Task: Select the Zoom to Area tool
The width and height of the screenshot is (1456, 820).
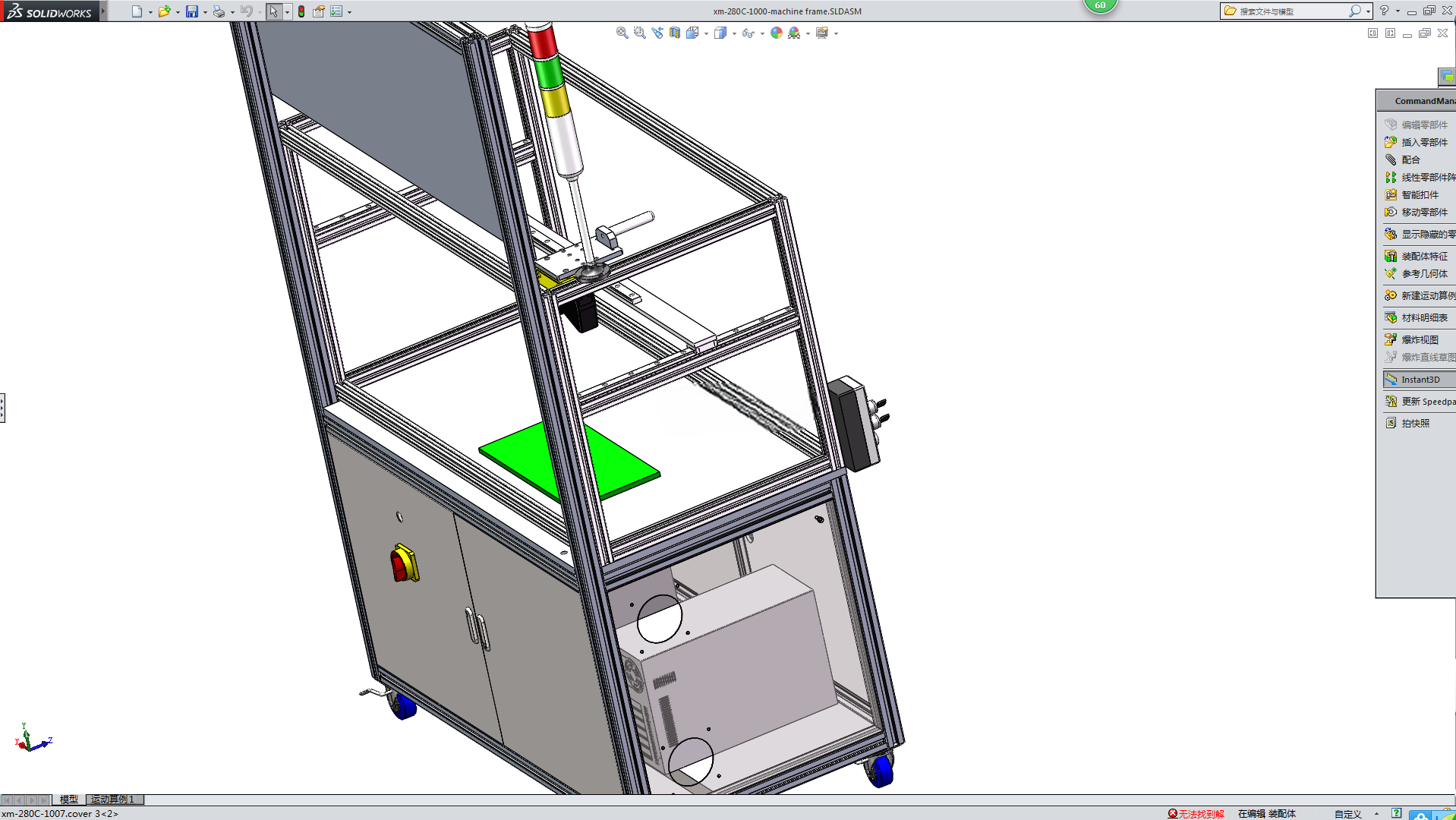Action: point(639,33)
